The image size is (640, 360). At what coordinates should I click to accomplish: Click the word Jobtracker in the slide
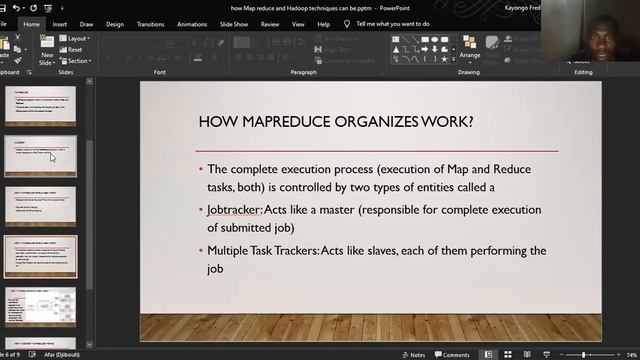[x=234, y=210]
